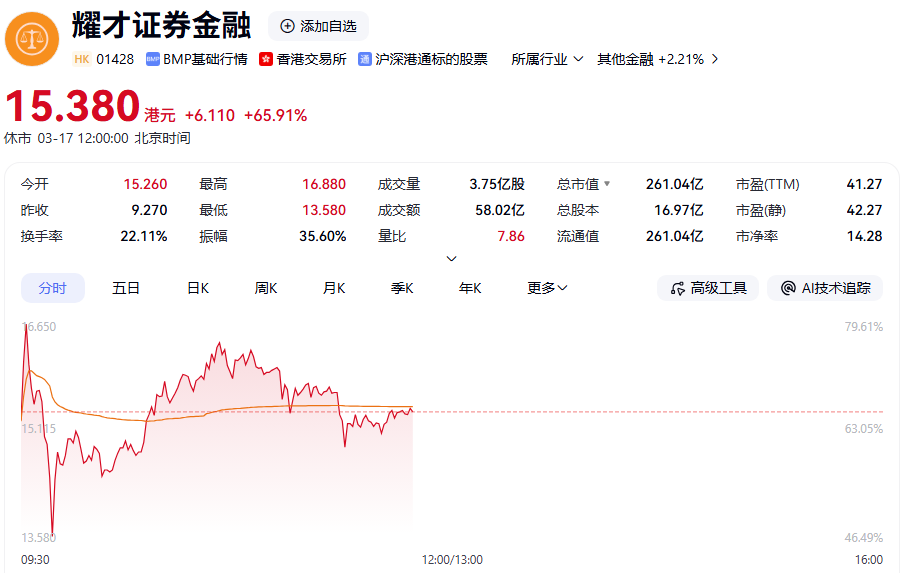Screen dimensions: 910x573
Task: Switch to the 日K tab
Action: pos(198,288)
